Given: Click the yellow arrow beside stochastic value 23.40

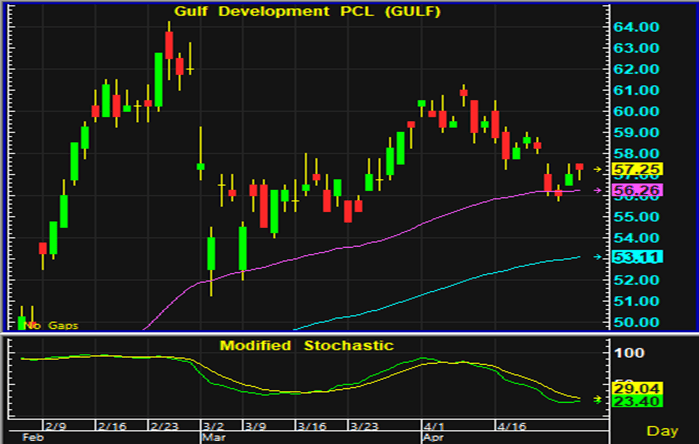Looking at the screenshot, I should tap(599, 399).
